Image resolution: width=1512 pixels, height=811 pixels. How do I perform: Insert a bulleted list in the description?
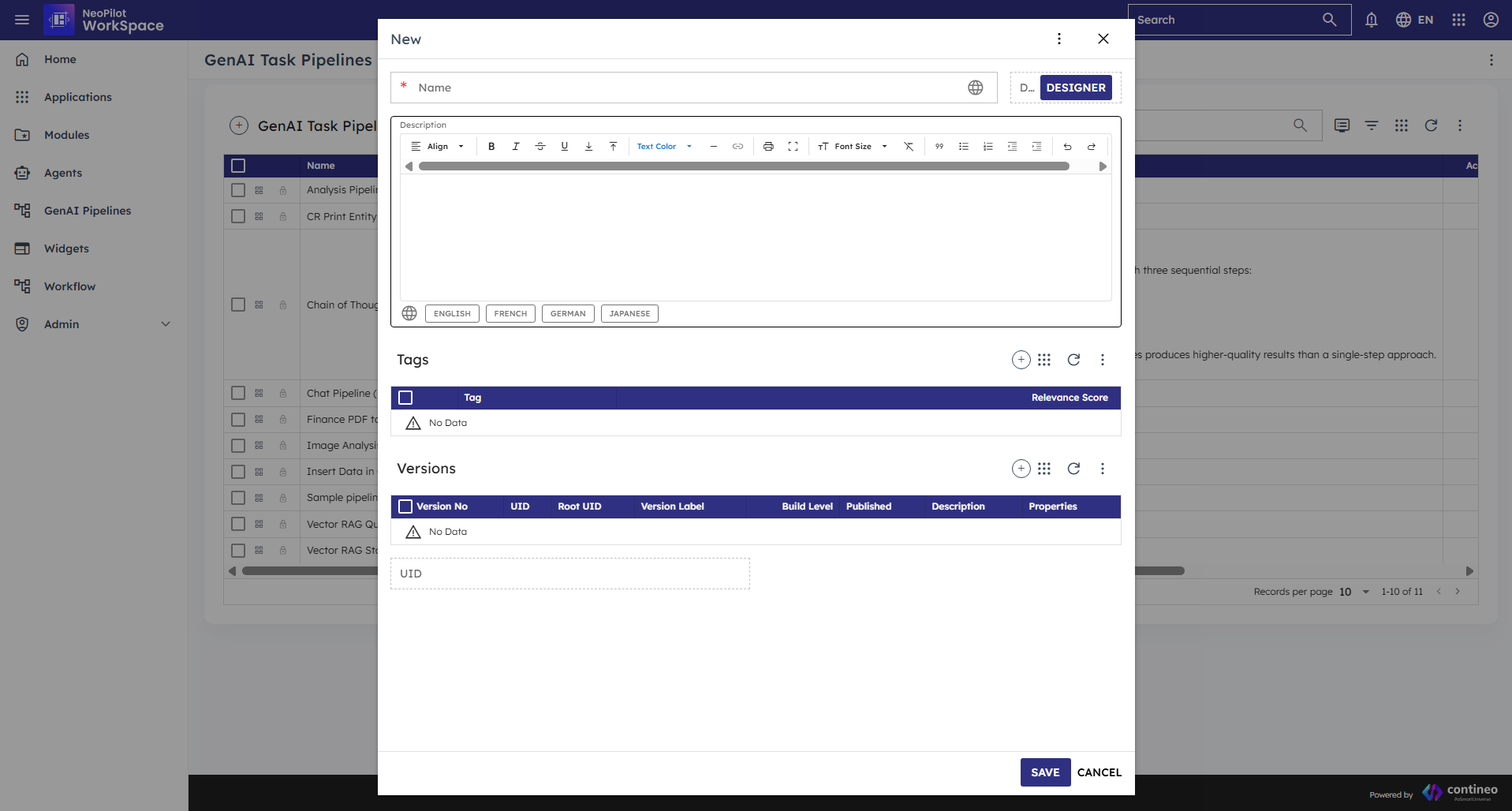(x=963, y=147)
